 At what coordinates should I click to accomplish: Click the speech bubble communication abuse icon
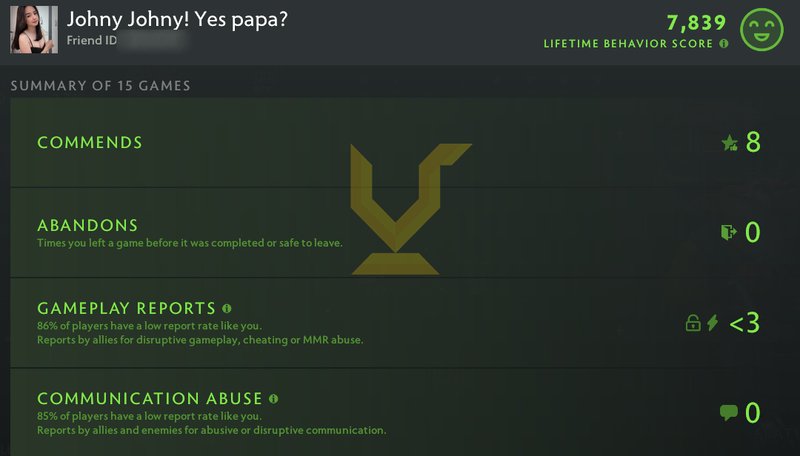(729, 412)
